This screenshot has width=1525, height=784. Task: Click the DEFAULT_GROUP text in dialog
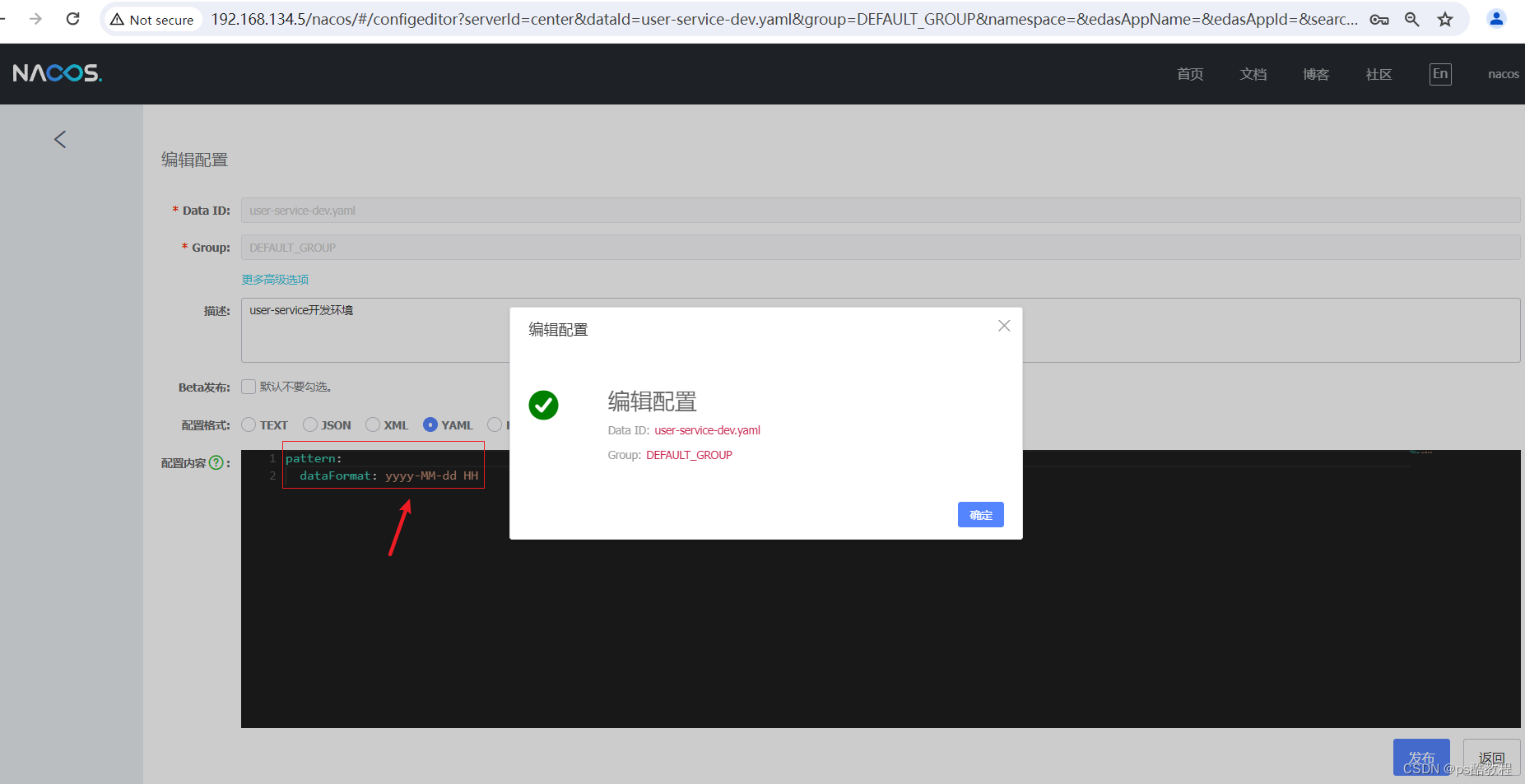pyautogui.click(x=689, y=455)
